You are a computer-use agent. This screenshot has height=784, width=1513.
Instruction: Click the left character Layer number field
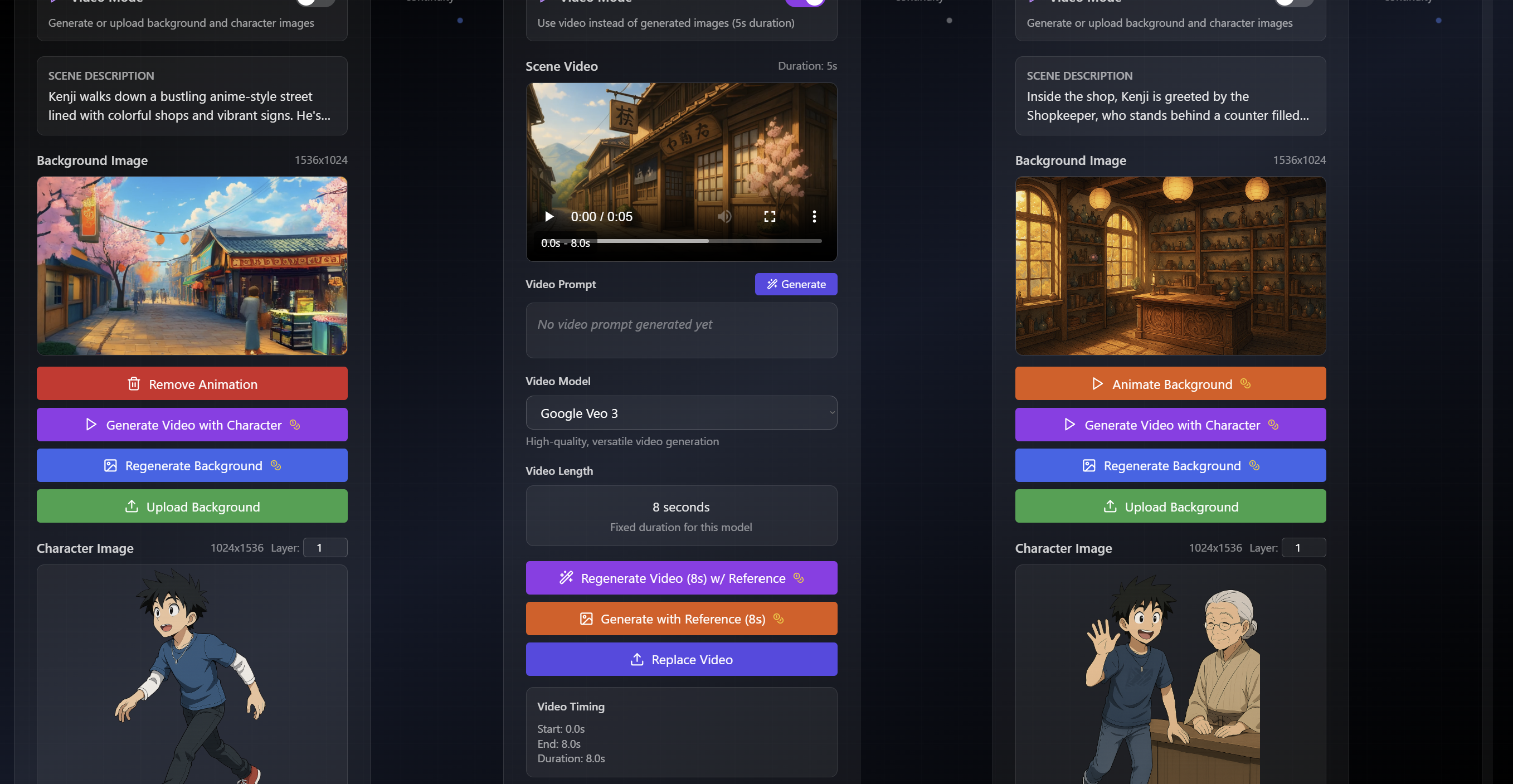click(325, 548)
